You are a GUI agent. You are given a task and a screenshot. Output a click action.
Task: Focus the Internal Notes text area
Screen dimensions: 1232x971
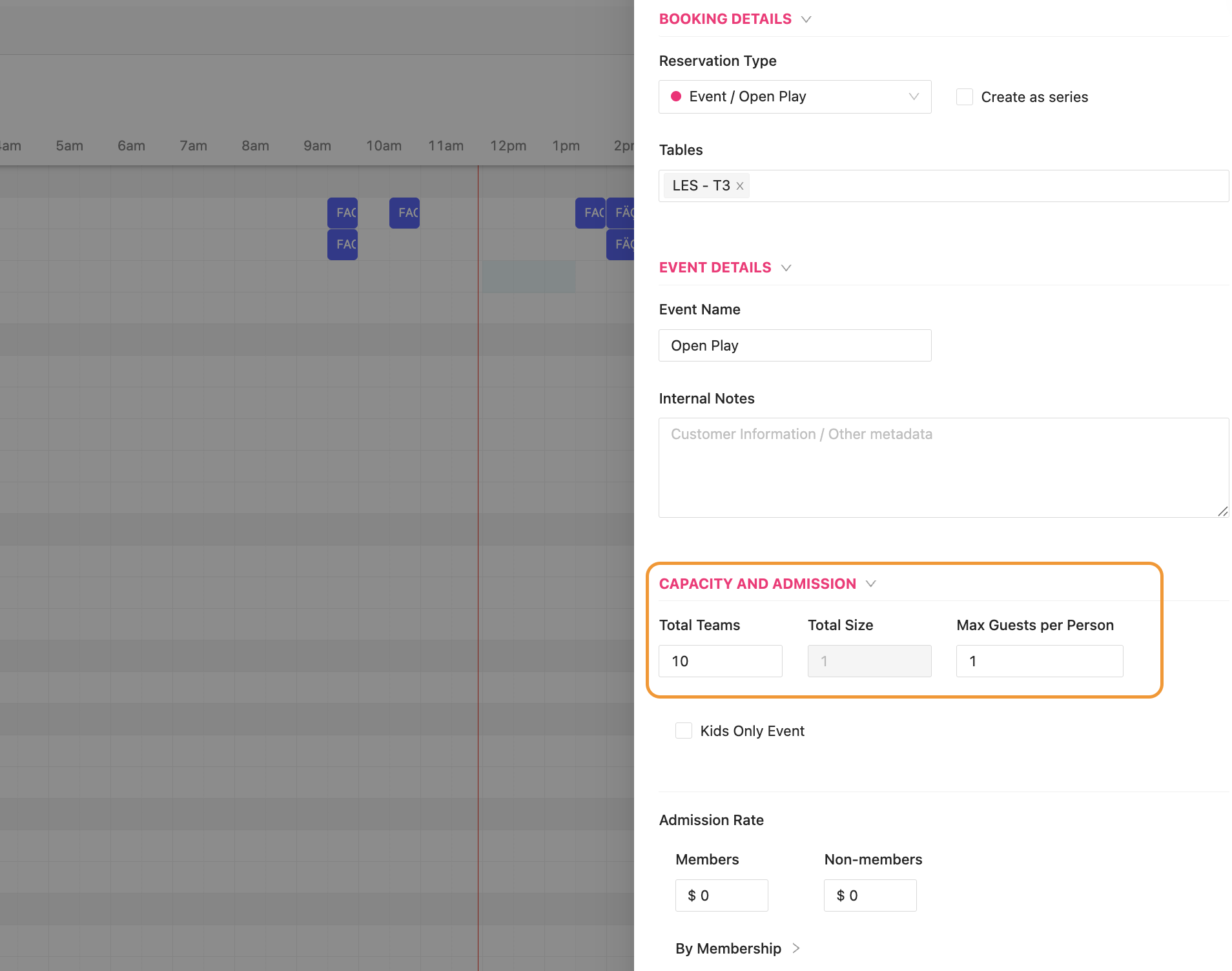coord(943,467)
